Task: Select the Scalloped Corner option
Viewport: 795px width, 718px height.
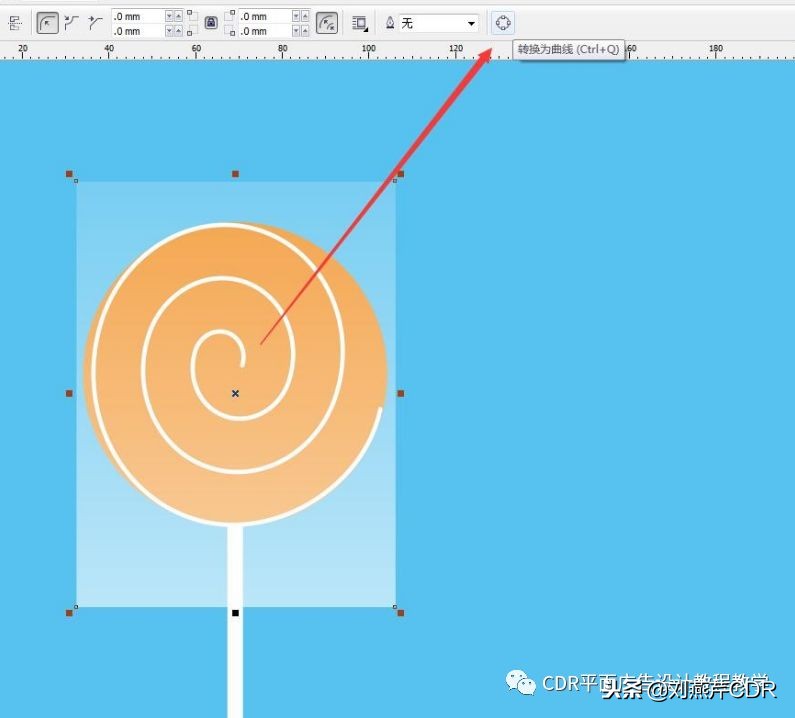Action: 71,23
